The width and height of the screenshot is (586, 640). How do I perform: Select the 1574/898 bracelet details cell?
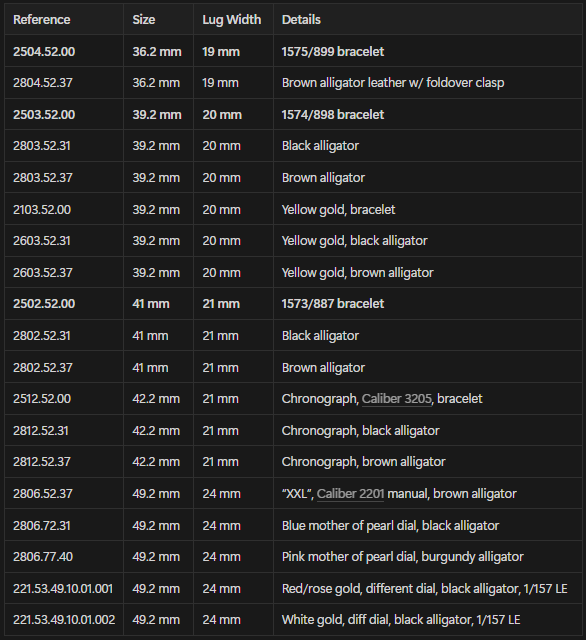428,114
